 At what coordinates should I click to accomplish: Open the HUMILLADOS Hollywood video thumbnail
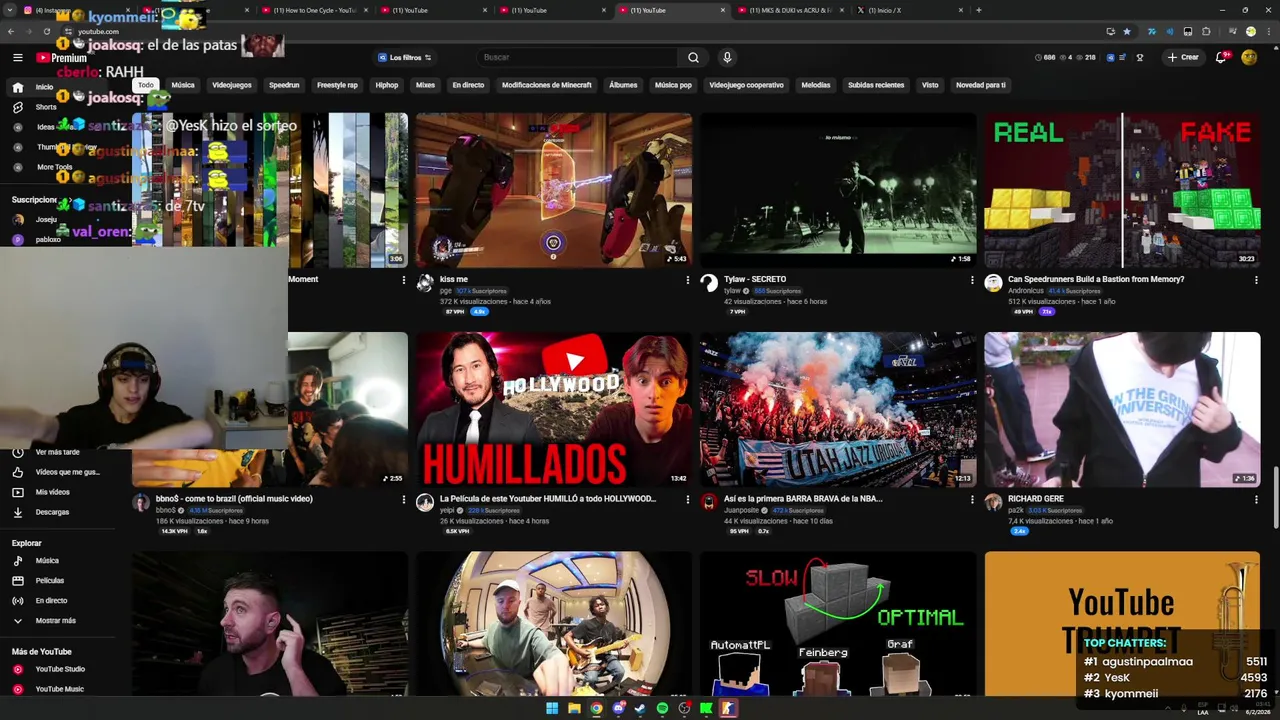(x=553, y=409)
